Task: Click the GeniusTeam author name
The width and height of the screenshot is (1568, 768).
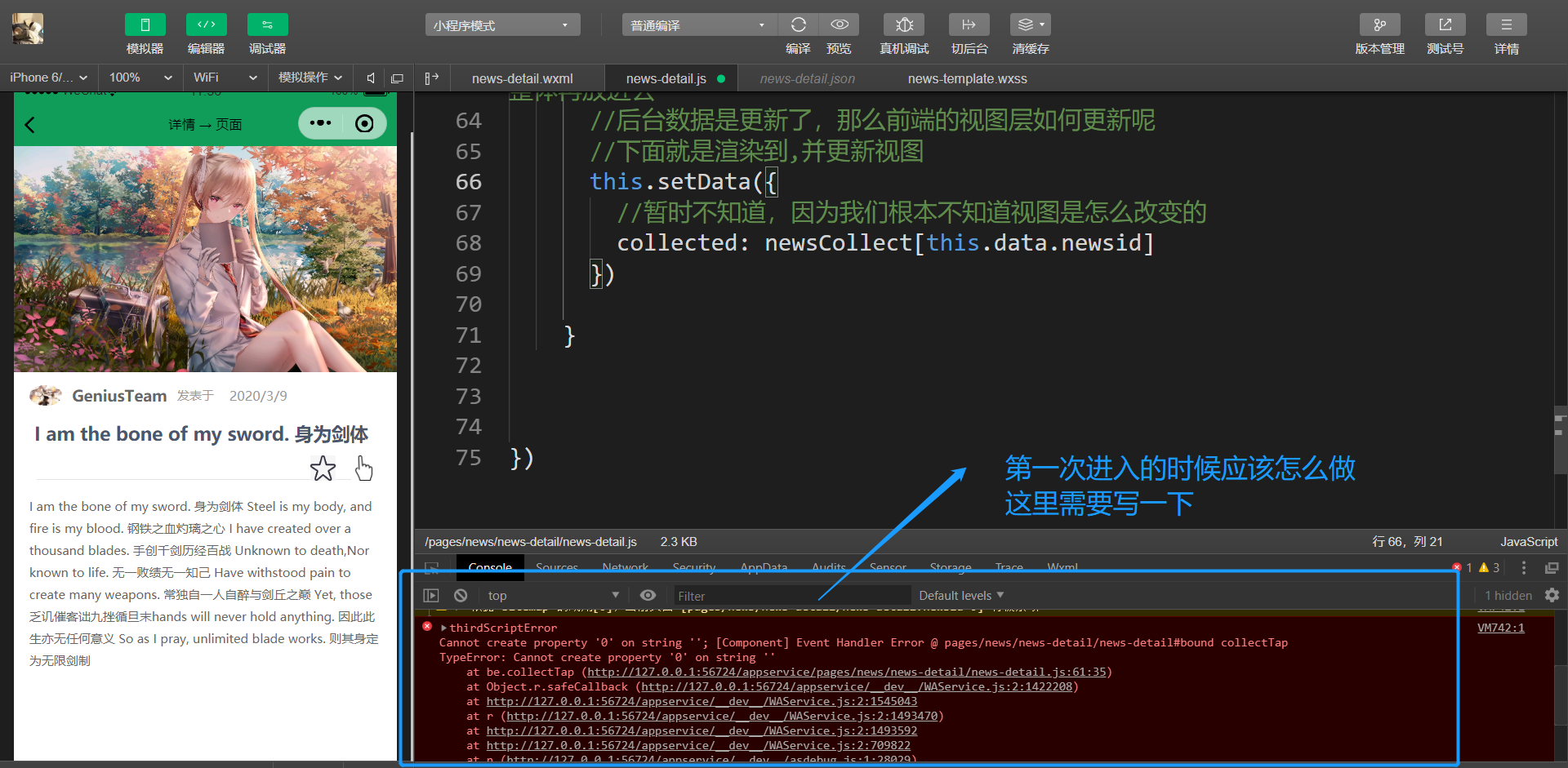Action: tap(119, 396)
